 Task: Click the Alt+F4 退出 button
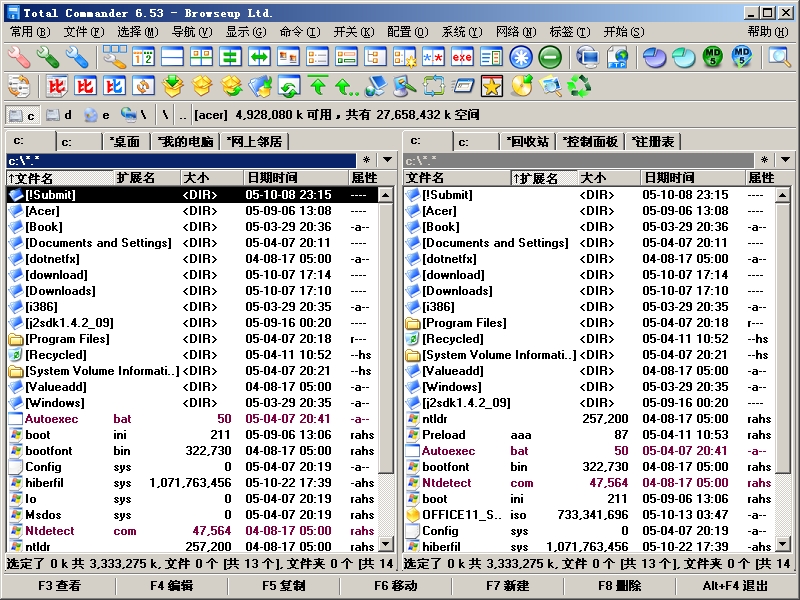[x=735, y=586]
